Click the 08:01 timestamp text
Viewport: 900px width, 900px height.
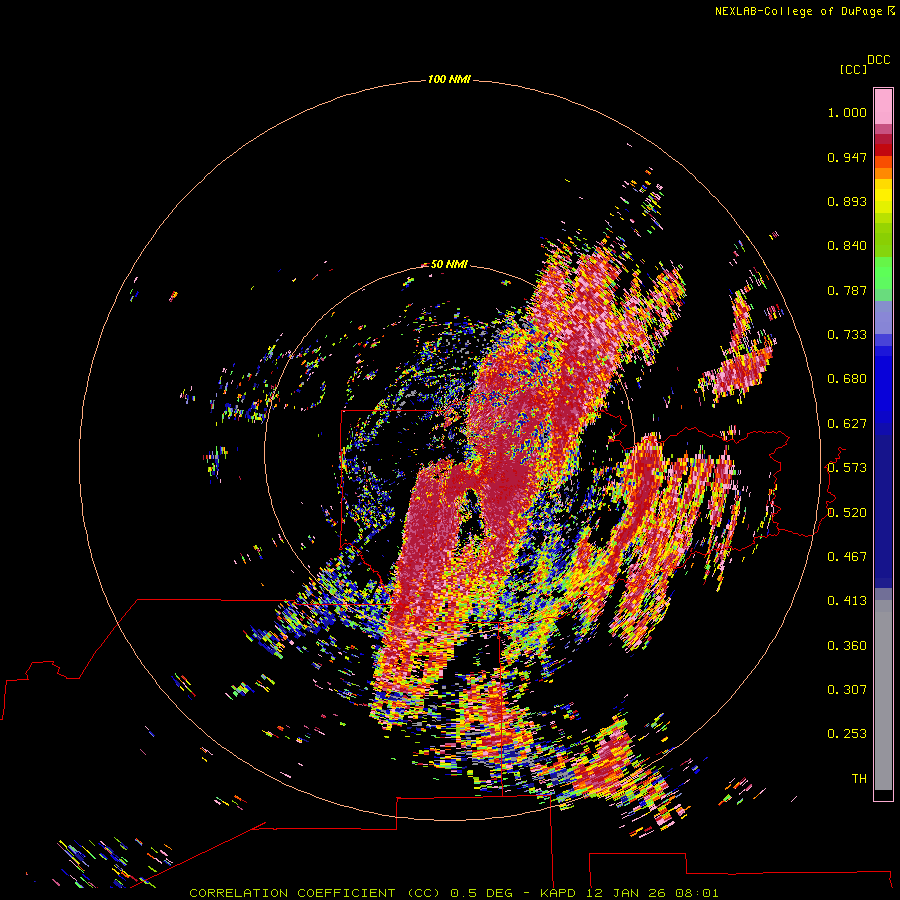point(697,893)
